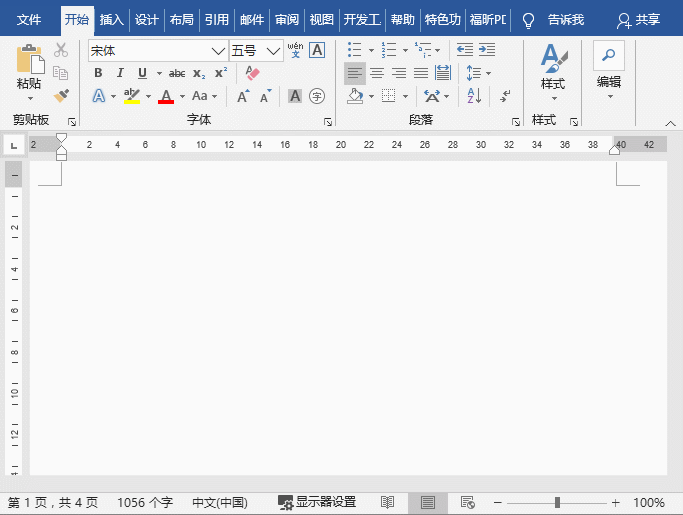
Task: Open the font size dropdown 五号
Action: pos(256,50)
